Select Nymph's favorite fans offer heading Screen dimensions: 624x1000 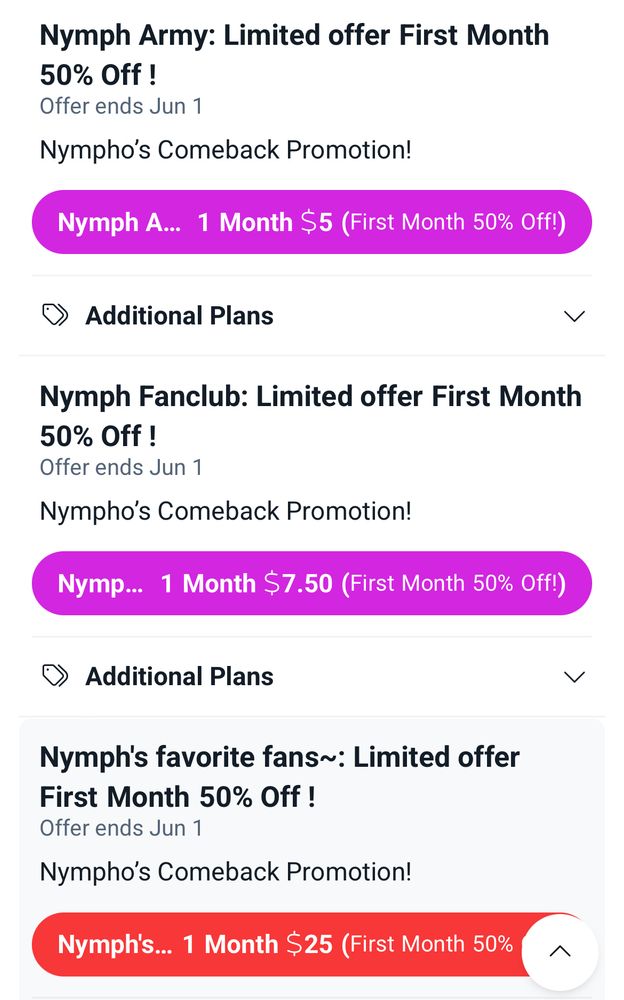click(280, 776)
